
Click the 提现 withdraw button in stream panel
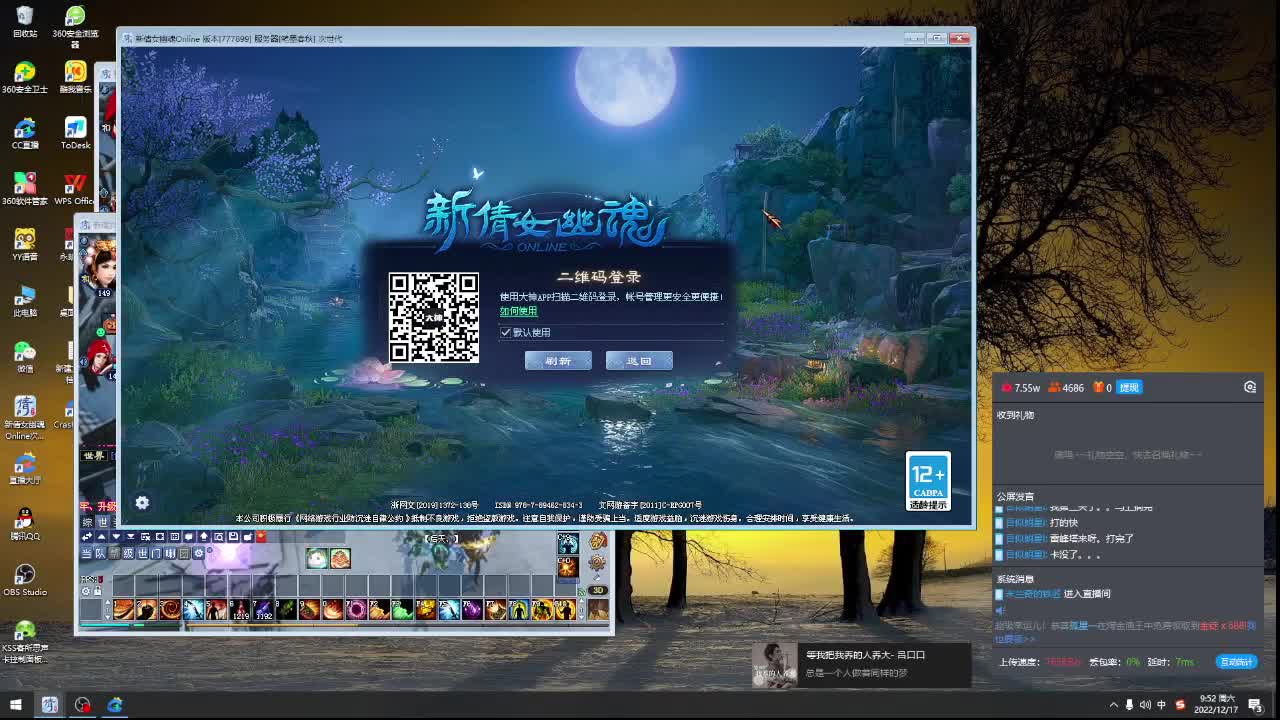[1128, 387]
